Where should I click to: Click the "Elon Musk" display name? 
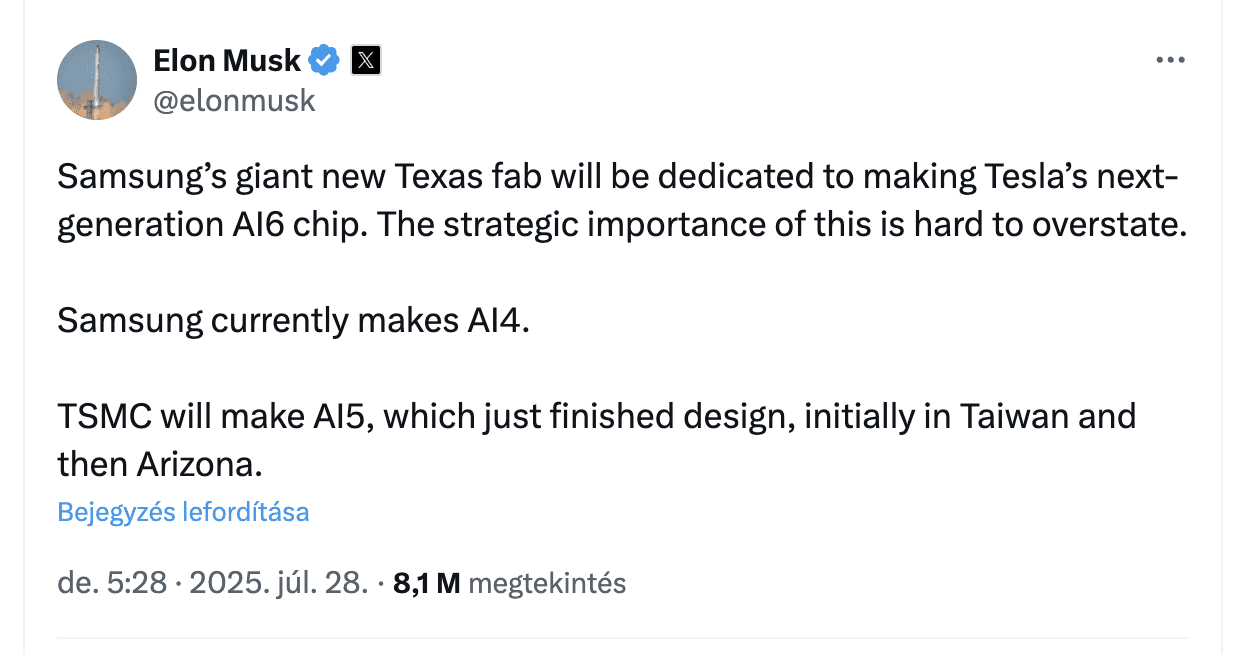pos(227,61)
